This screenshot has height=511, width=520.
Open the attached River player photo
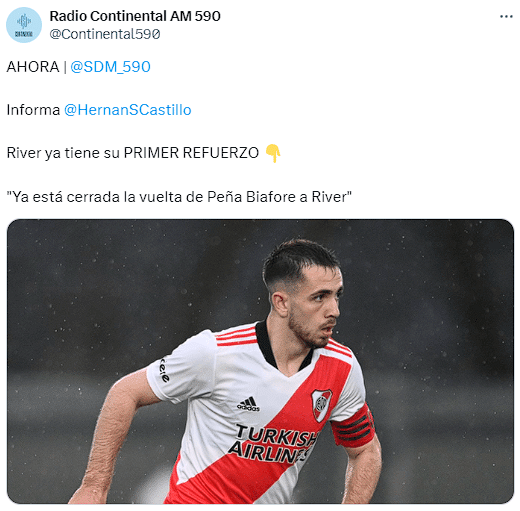260,361
